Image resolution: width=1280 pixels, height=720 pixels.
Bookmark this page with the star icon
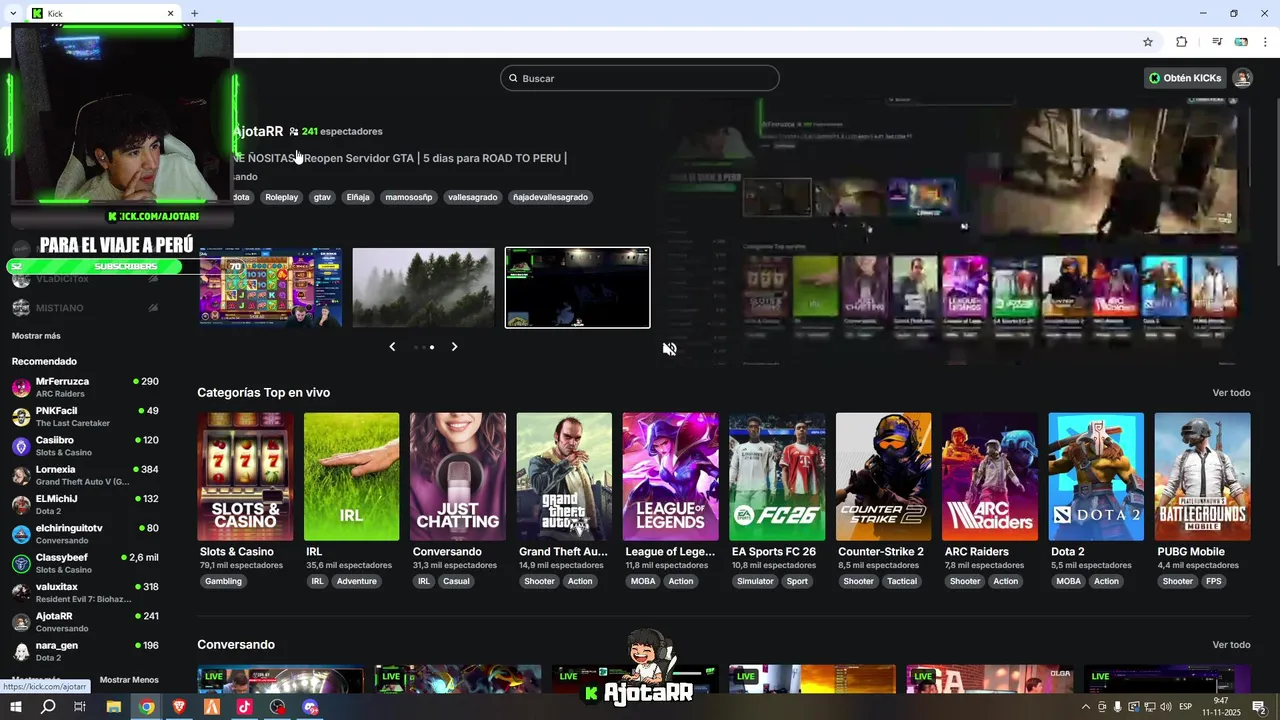pyautogui.click(x=1148, y=42)
